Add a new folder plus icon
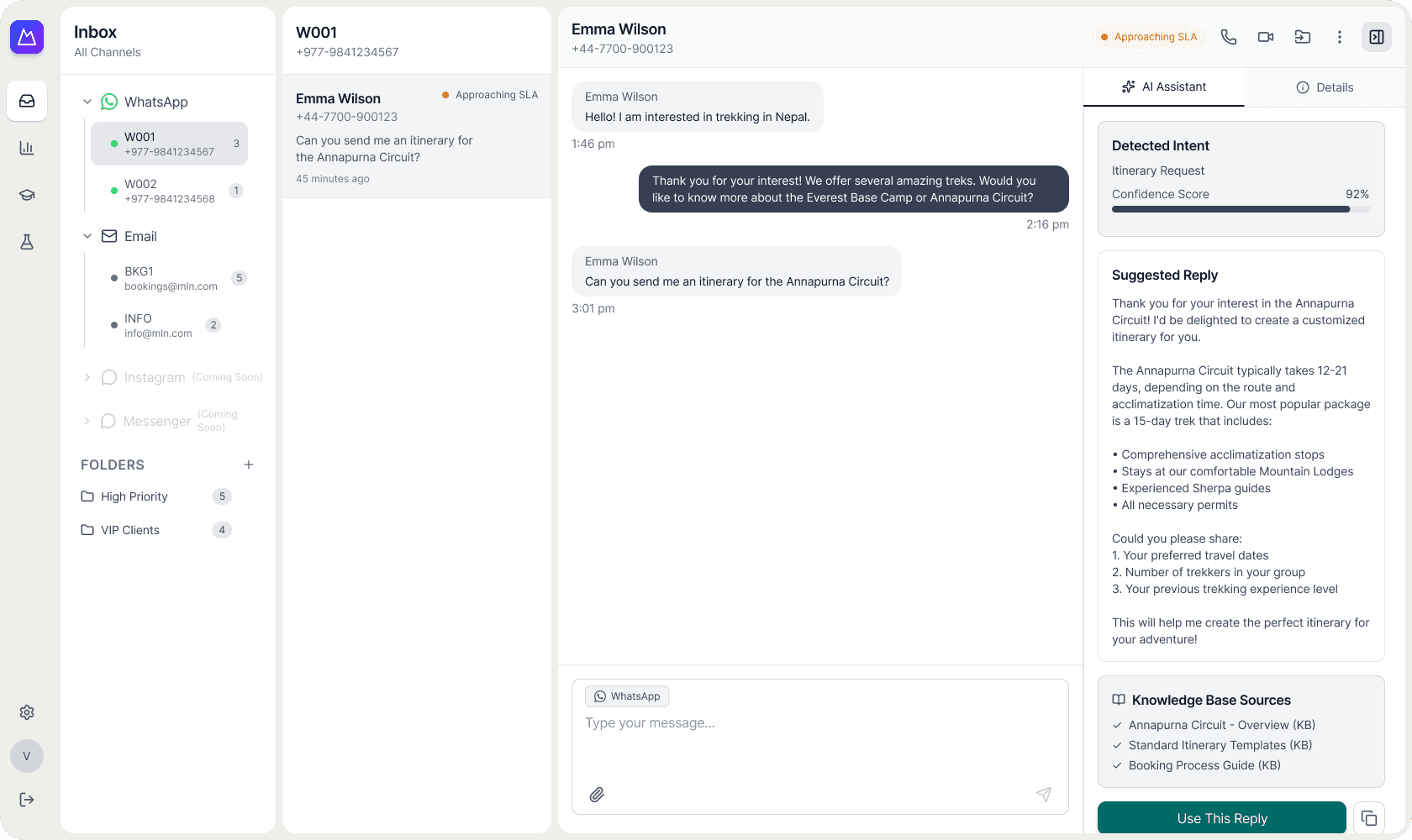 (x=249, y=465)
